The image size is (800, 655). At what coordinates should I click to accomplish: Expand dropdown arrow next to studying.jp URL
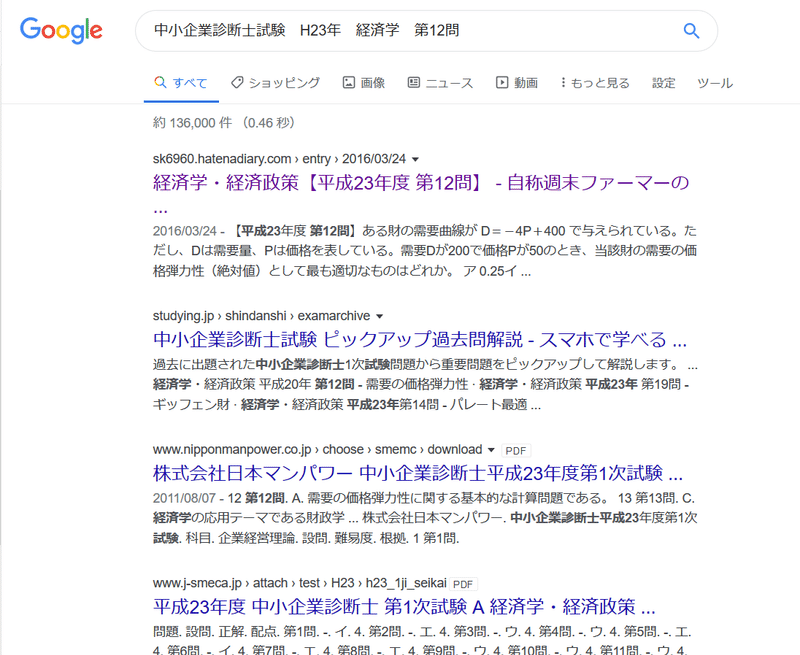pyautogui.click(x=380, y=316)
